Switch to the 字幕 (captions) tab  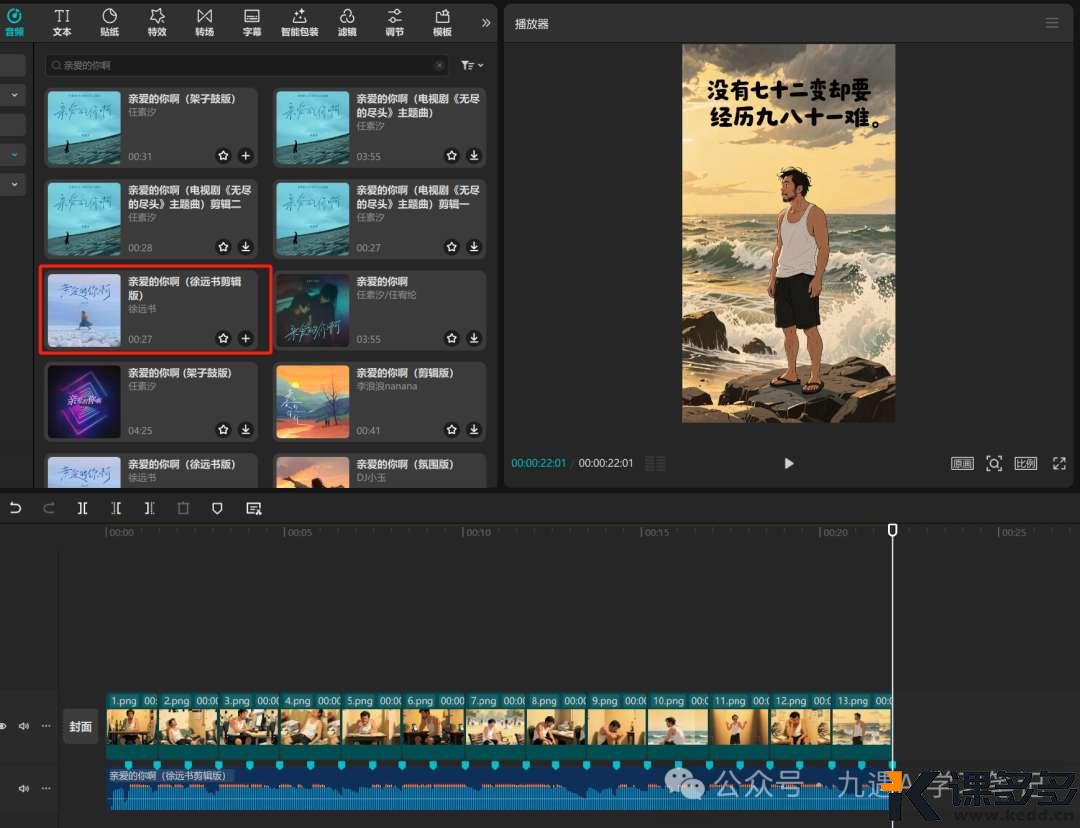click(252, 22)
